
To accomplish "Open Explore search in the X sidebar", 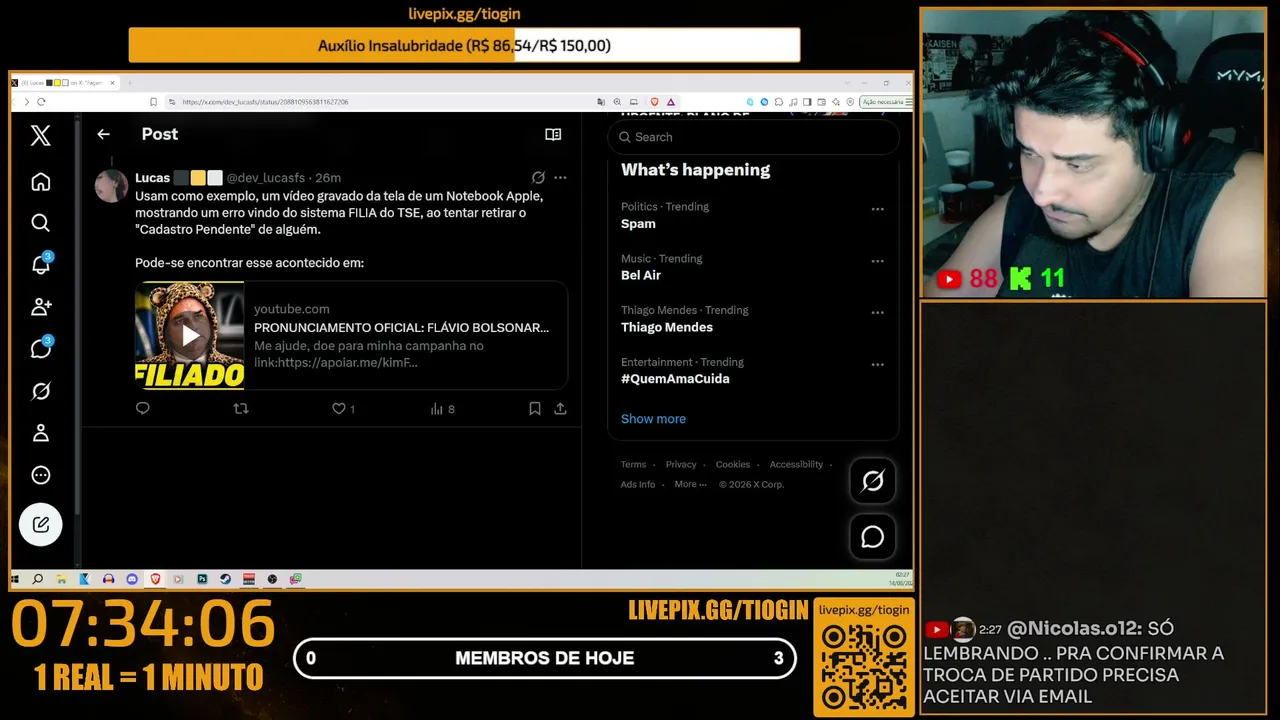I will [x=40, y=223].
